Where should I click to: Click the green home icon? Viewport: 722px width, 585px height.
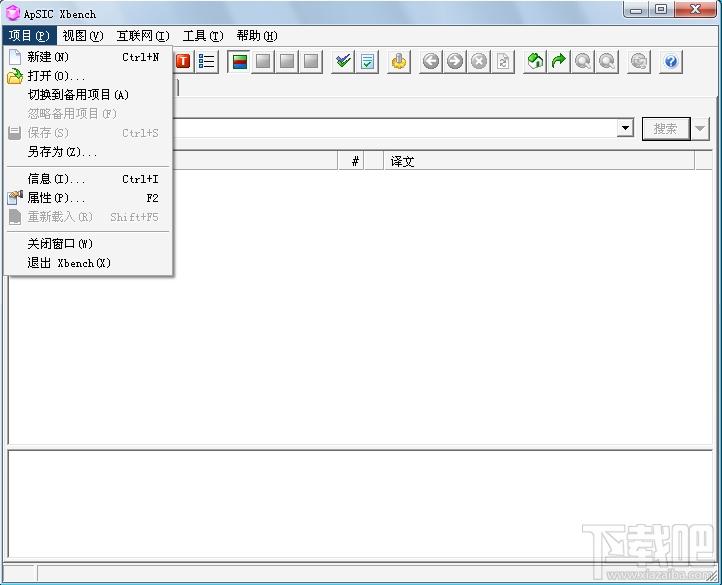click(535, 61)
